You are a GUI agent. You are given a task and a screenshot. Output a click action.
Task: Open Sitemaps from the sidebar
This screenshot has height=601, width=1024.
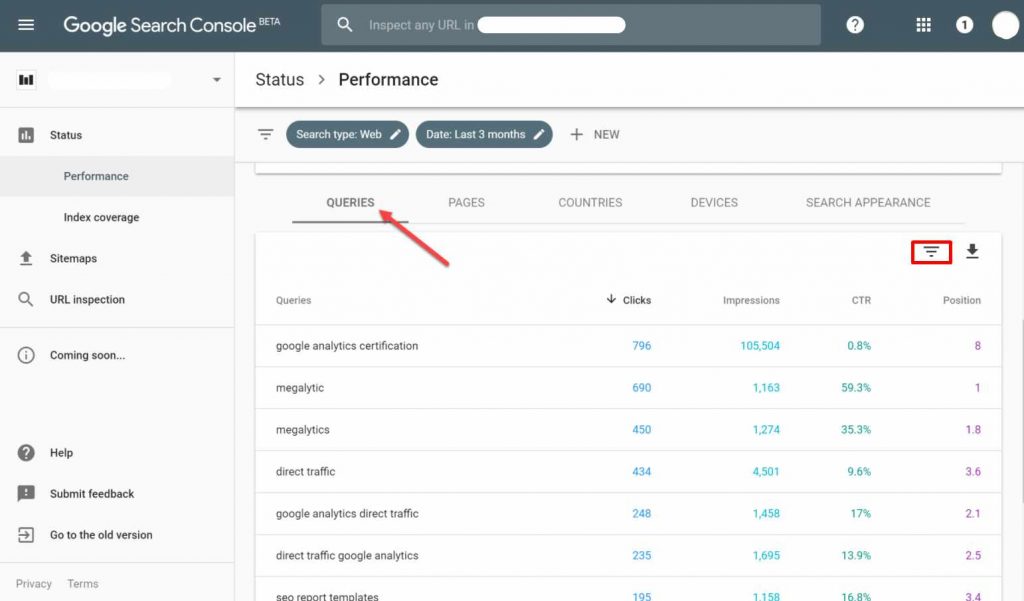[x=73, y=258]
